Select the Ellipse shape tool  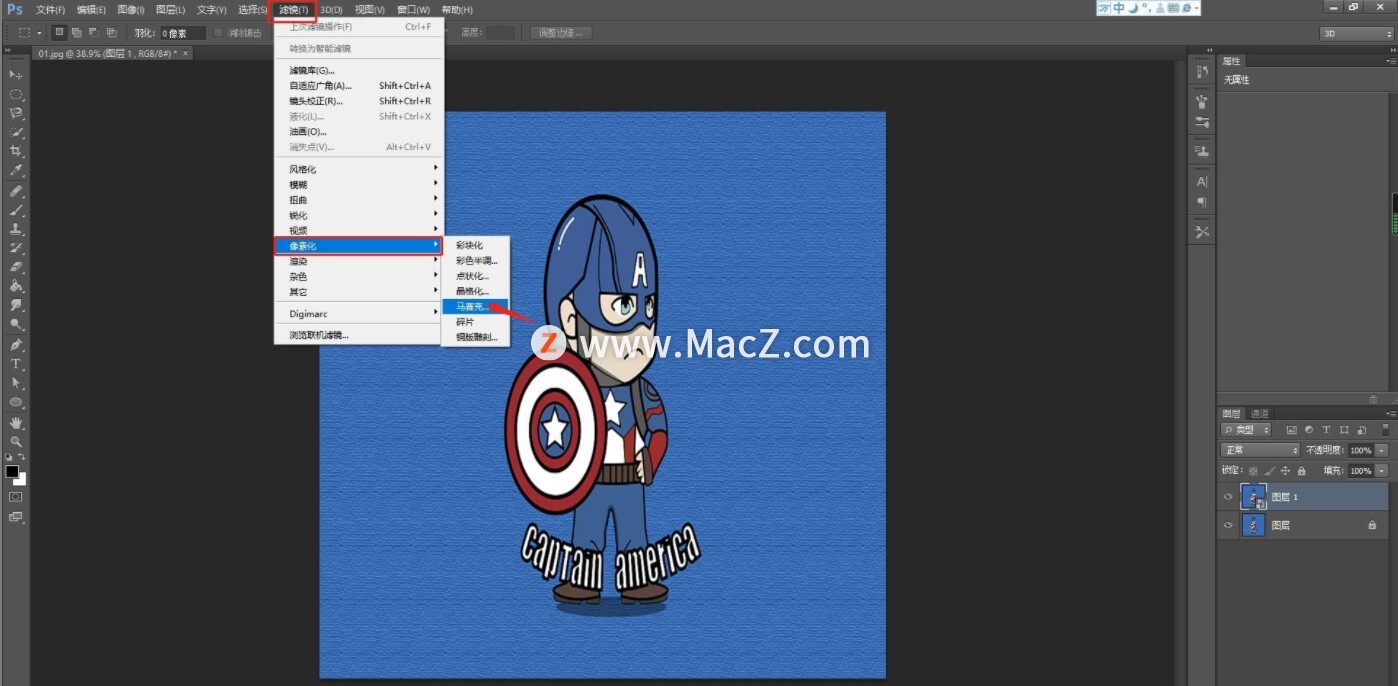pyautogui.click(x=16, y=402)
